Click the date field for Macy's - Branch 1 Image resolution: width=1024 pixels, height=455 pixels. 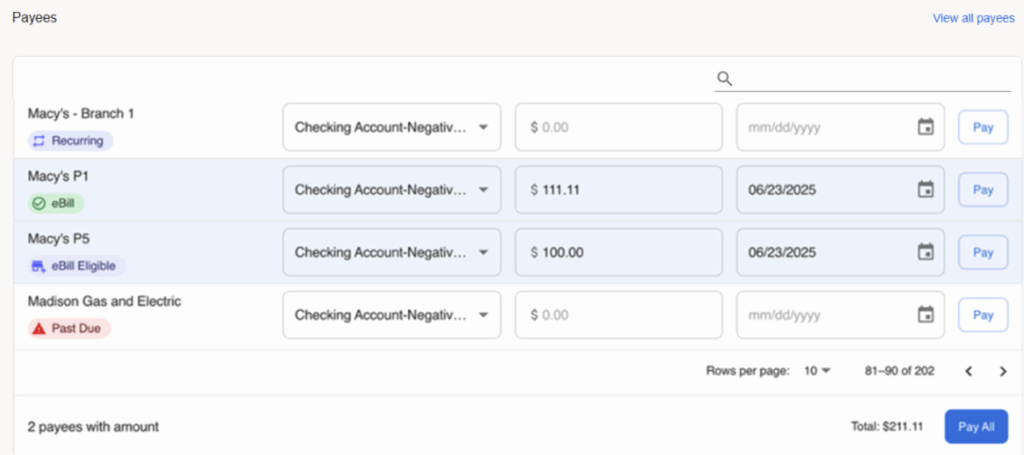(840, 127)
